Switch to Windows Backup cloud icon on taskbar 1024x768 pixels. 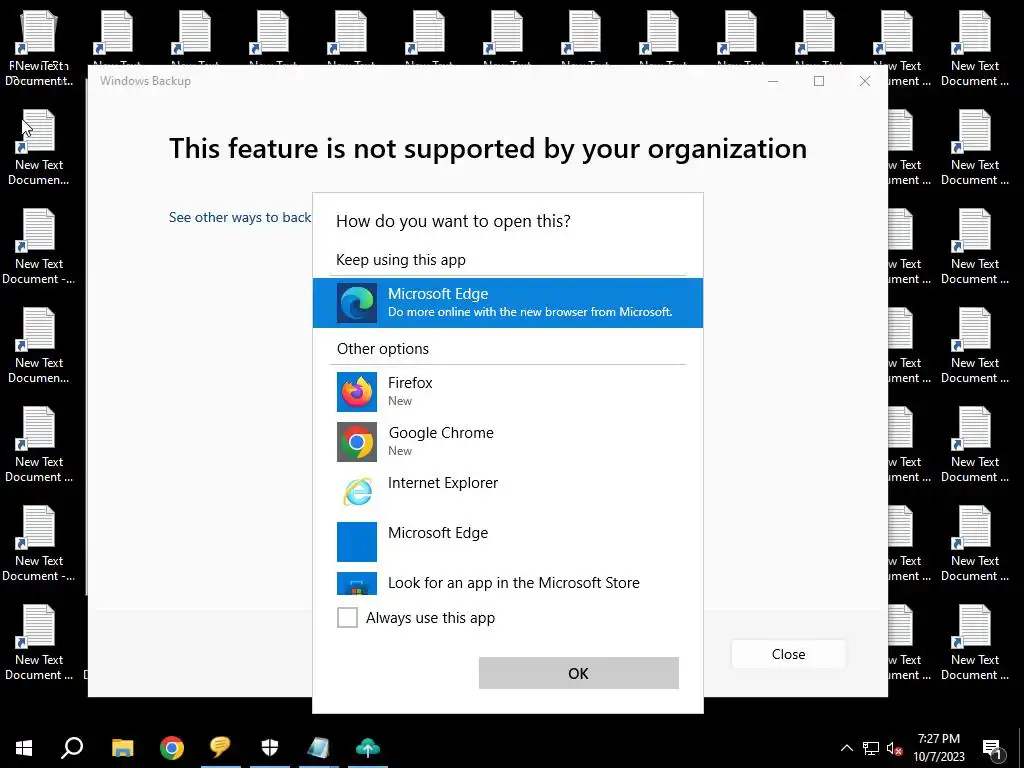[368, 748]
